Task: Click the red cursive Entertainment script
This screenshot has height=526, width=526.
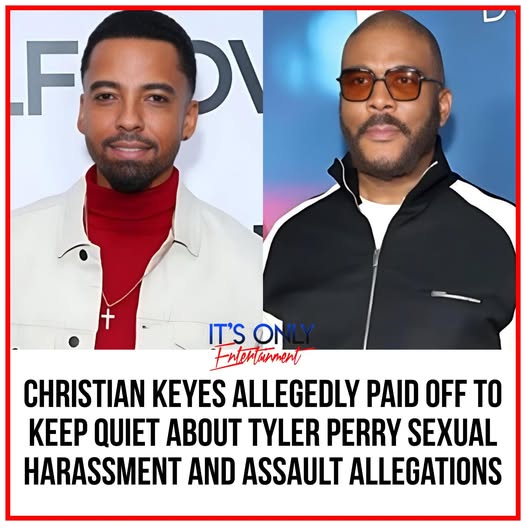Action: click(259, 358)
